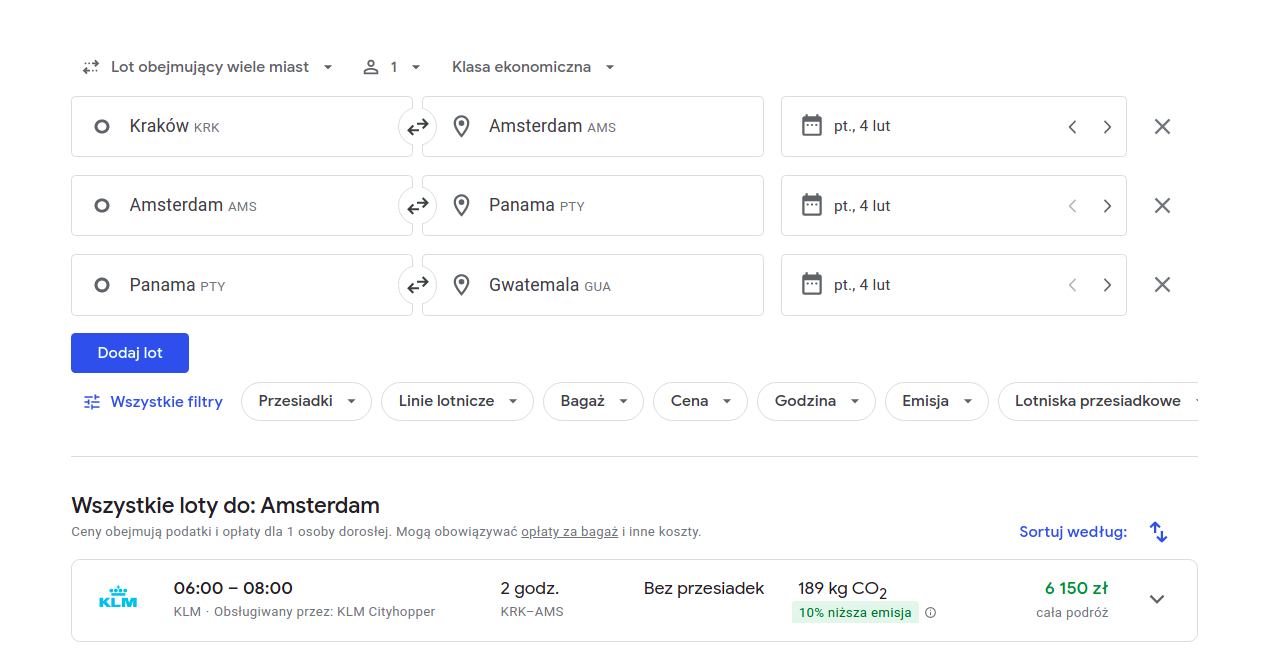This screenshot has width=1270, height=667.
Task: Open the Linie lotnicze filter dropdown
Action: pos(458,401)
